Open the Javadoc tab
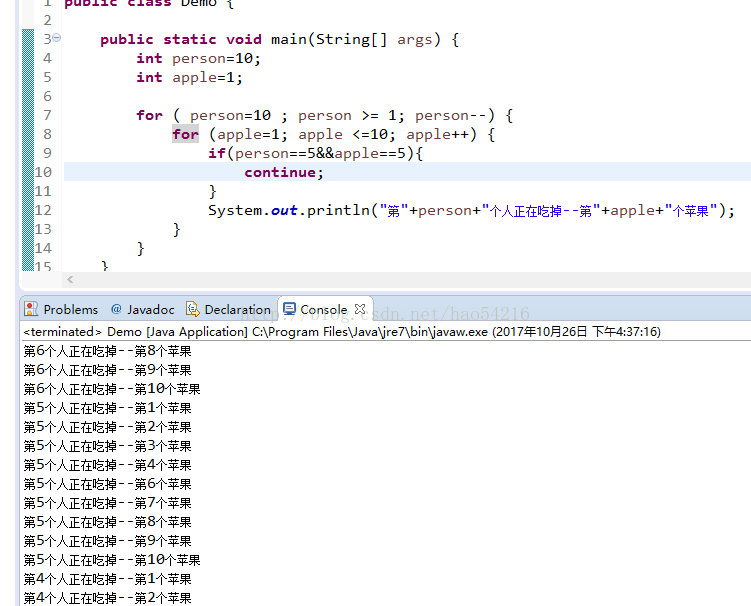Viewport: 751px width, 606px height. pos(143,309)
